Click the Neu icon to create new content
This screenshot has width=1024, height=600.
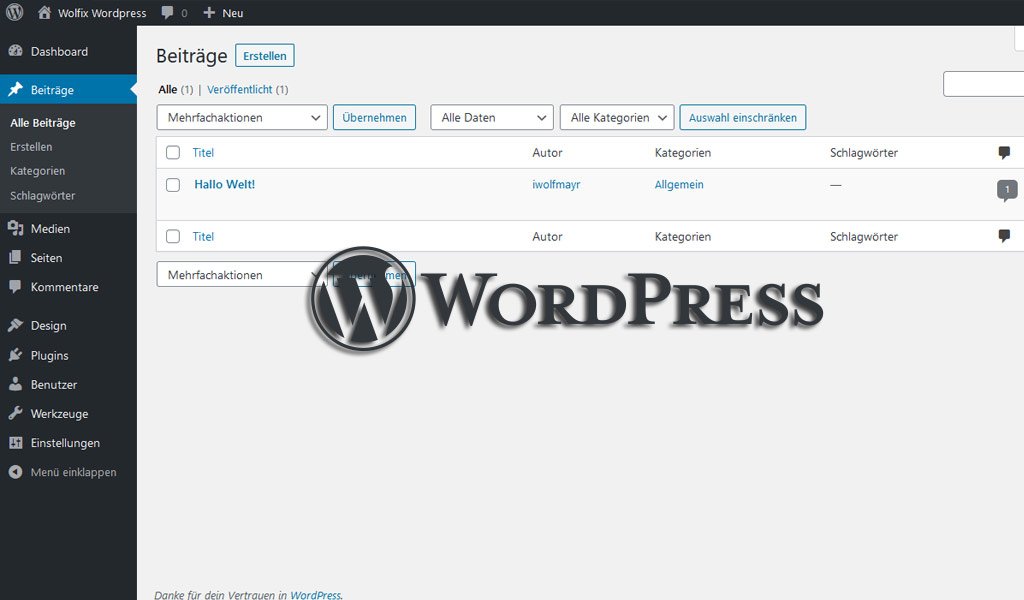222,12
